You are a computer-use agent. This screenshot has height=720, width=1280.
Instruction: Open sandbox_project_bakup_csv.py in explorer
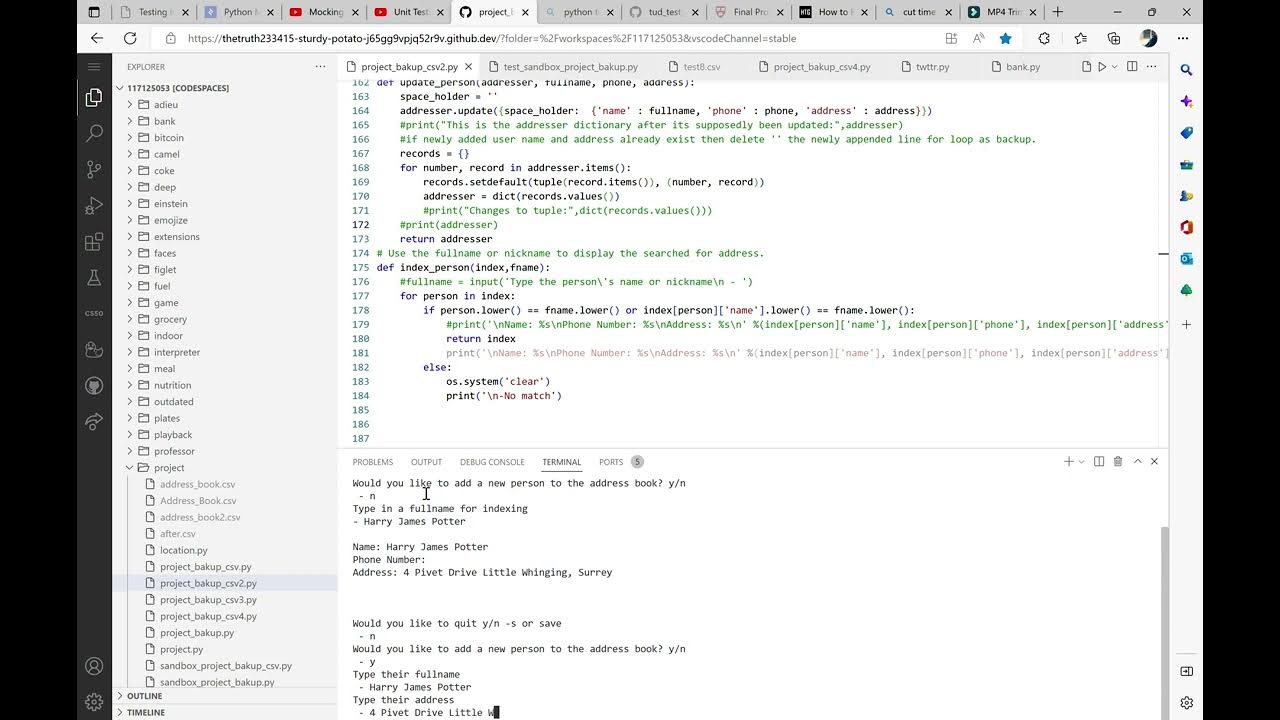click(226, 666)
